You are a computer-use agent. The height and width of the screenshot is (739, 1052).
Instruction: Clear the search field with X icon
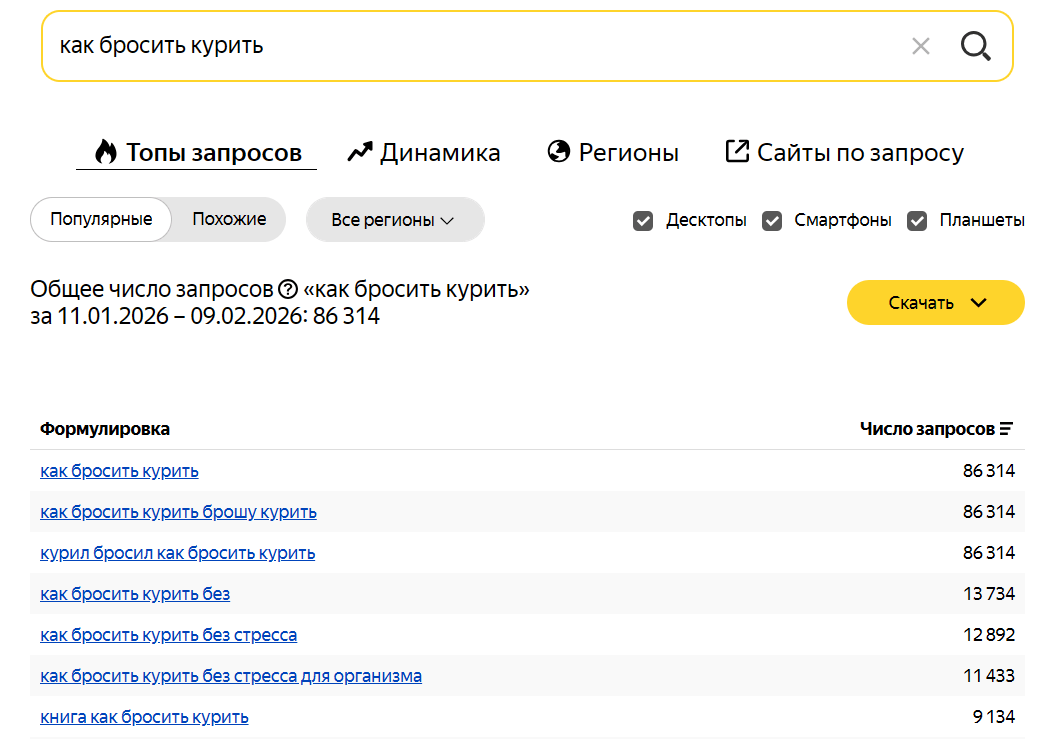pos(921,46)
